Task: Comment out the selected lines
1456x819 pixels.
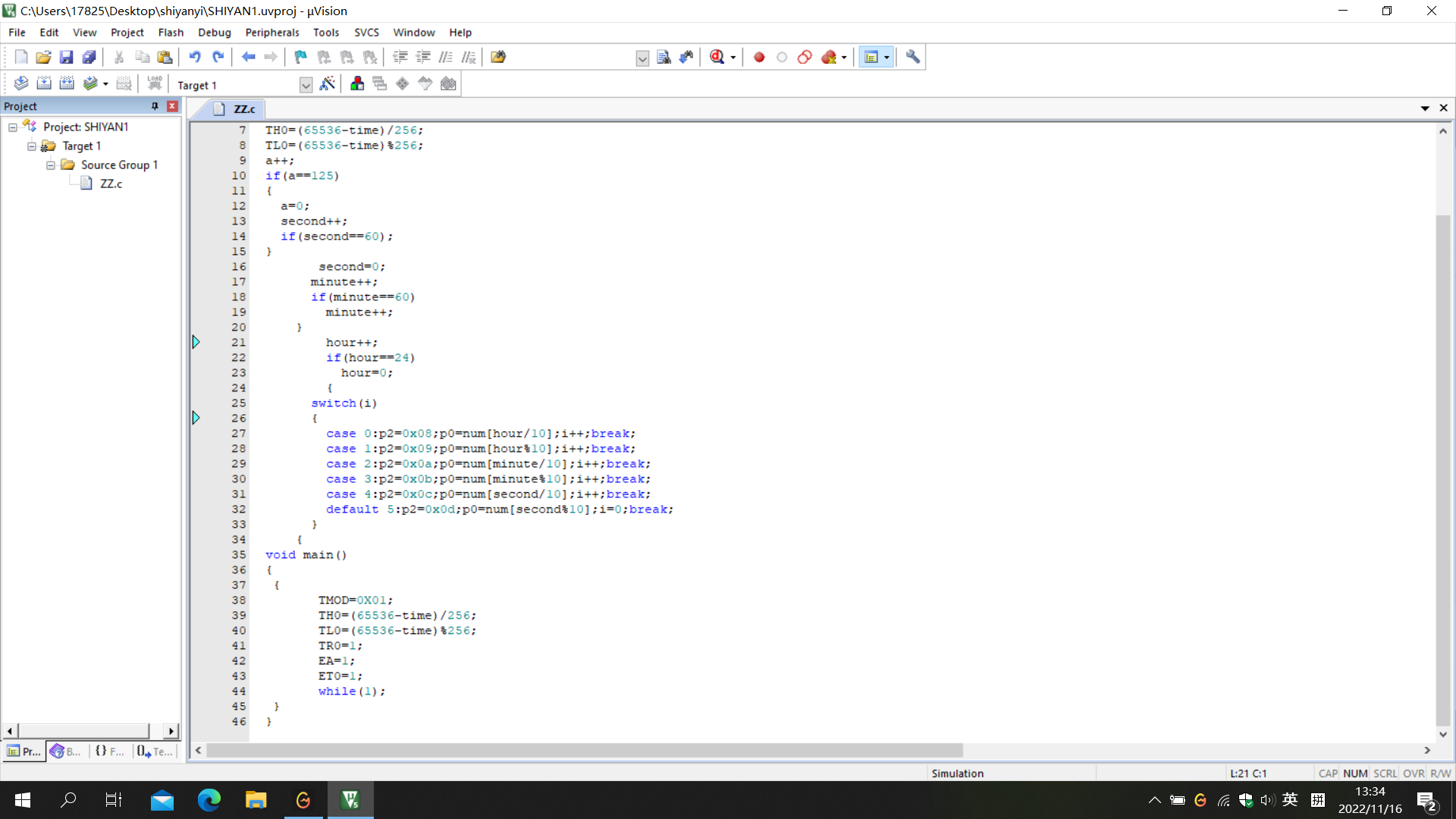Action: (x=446, y=57)
